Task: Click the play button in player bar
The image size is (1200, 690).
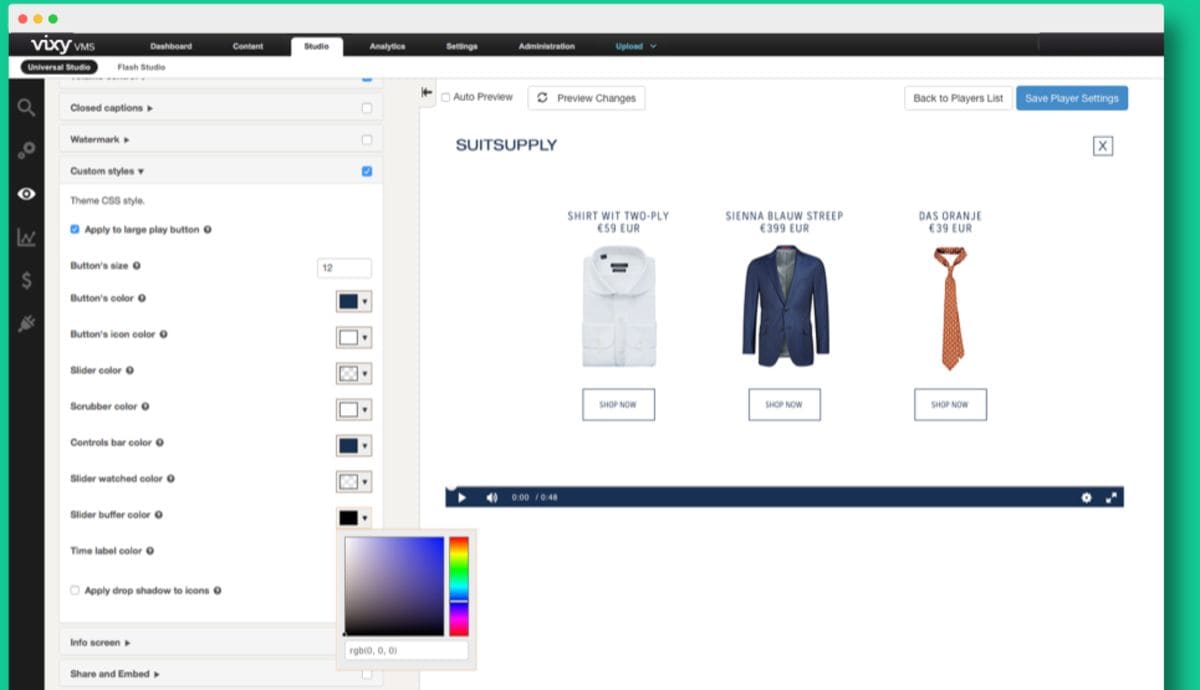Action: 461,497
